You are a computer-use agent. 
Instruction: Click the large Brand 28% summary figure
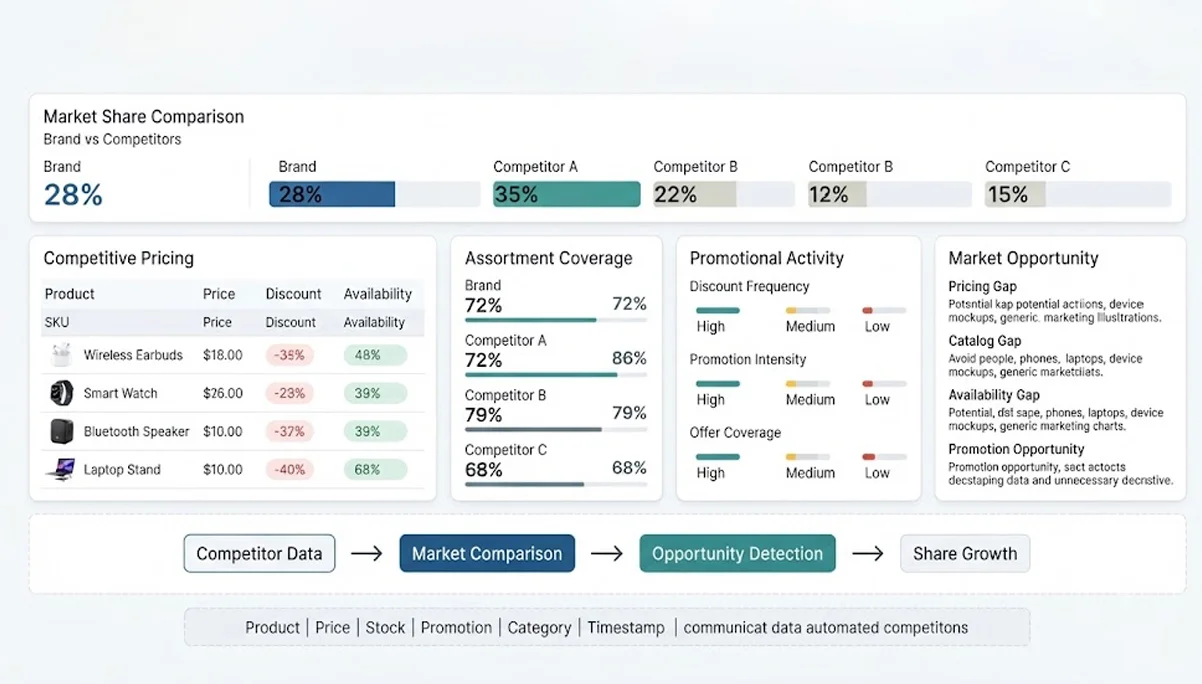click(x=73, y=194)
